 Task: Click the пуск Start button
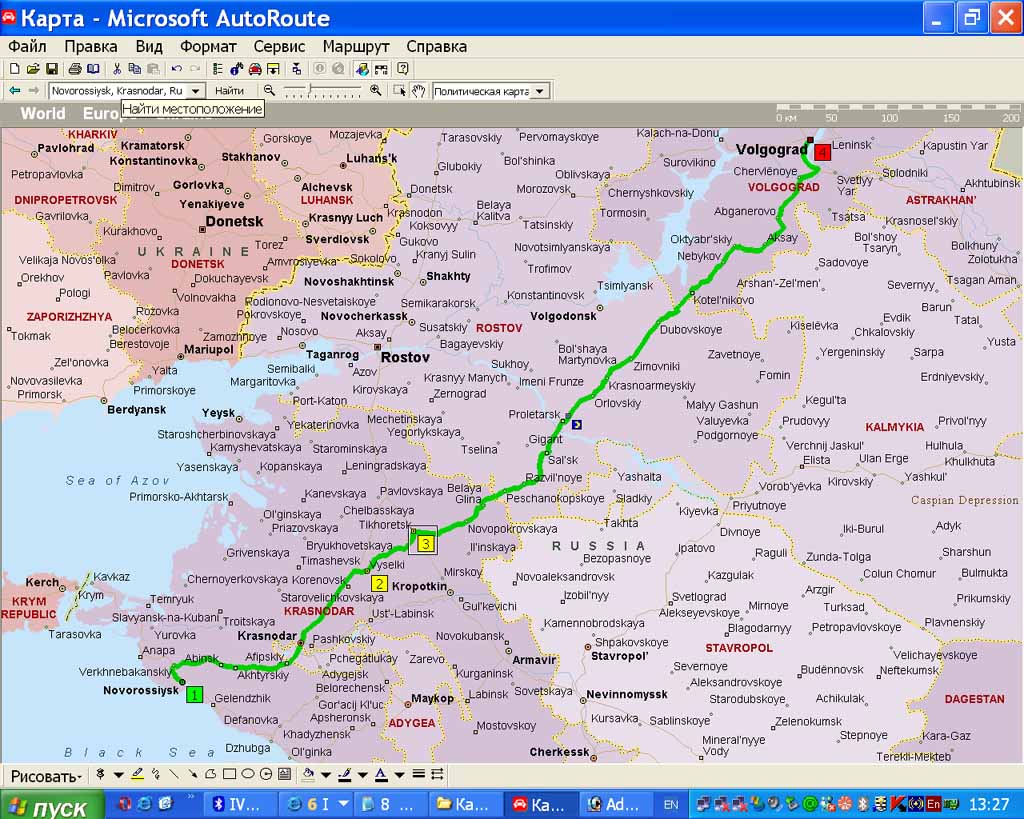51,806
